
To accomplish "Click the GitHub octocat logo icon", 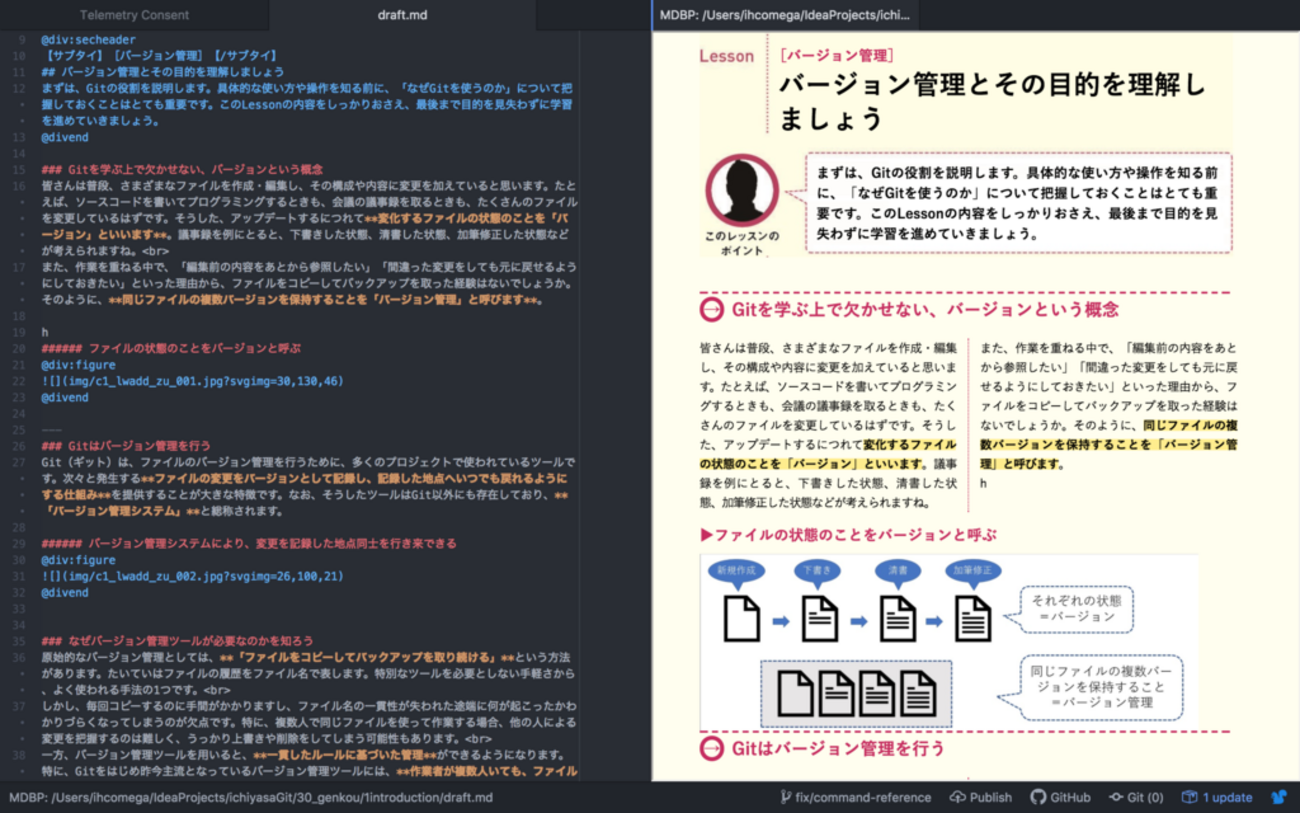I will tap(1038, 797).
